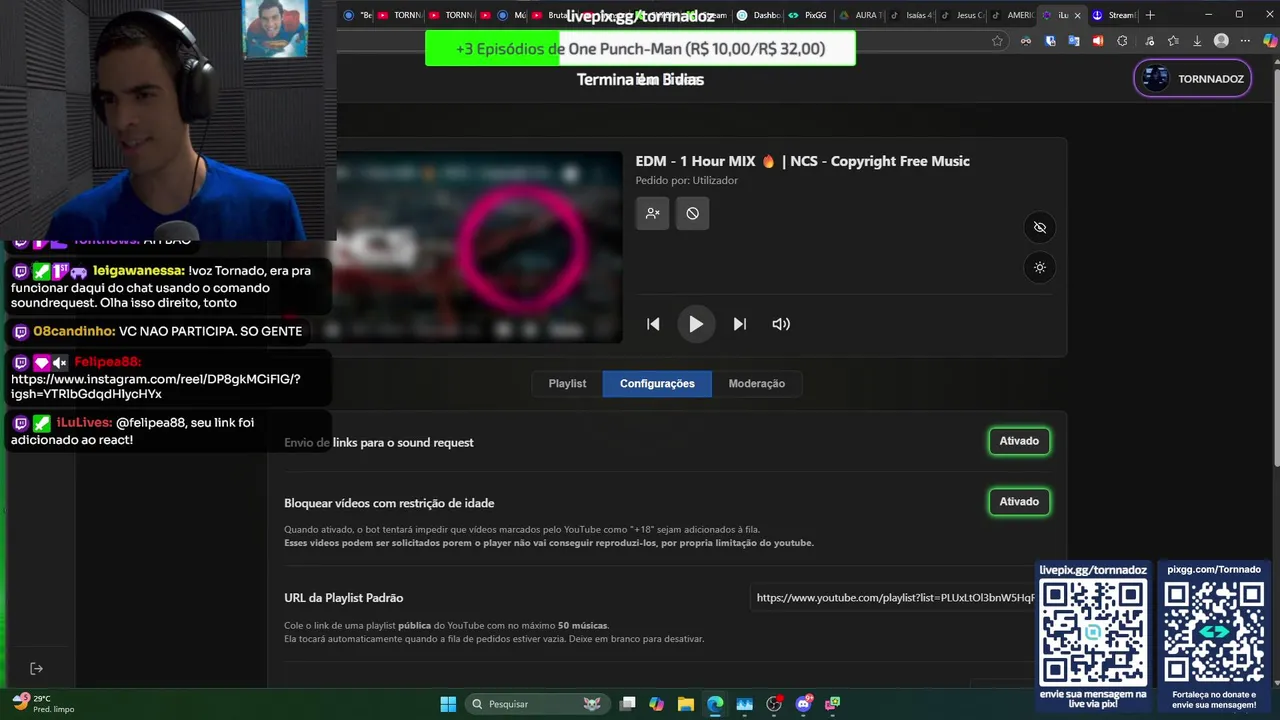Switch to the Dashboard browser tab
Screen dimensions: 1280x720
[x=759, y=15]
